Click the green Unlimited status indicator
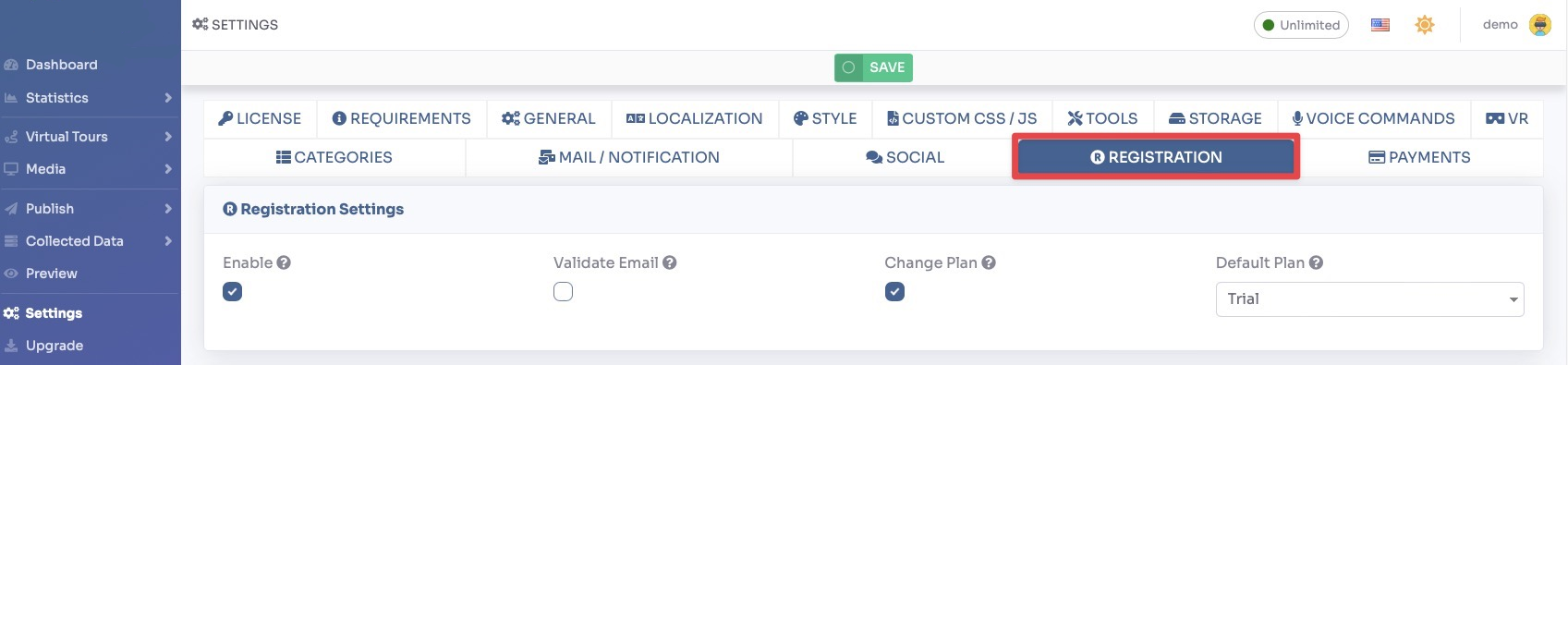The width and height of the screenshot is (1568, 621). coord(1301,25)
